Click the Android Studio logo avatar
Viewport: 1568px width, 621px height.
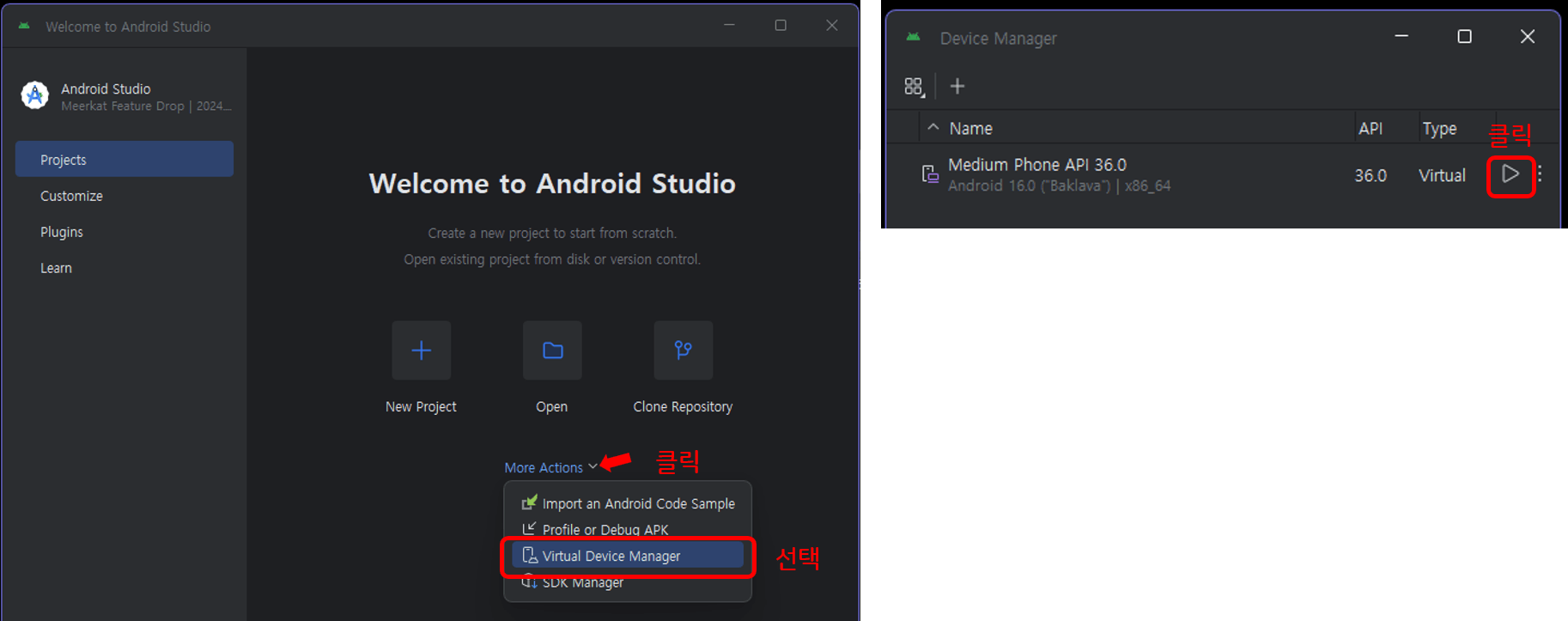35,95
